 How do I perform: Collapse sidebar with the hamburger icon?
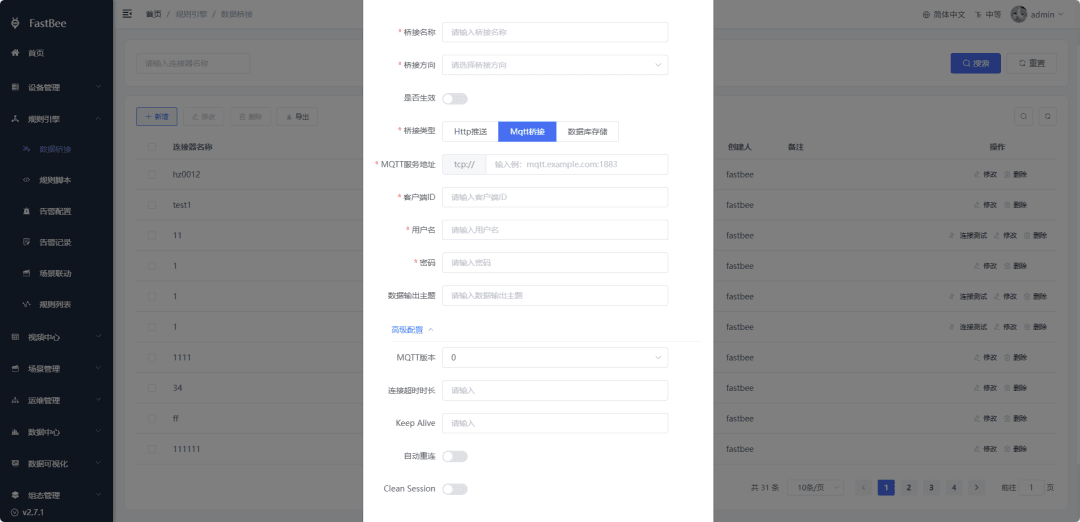(127, 14)
